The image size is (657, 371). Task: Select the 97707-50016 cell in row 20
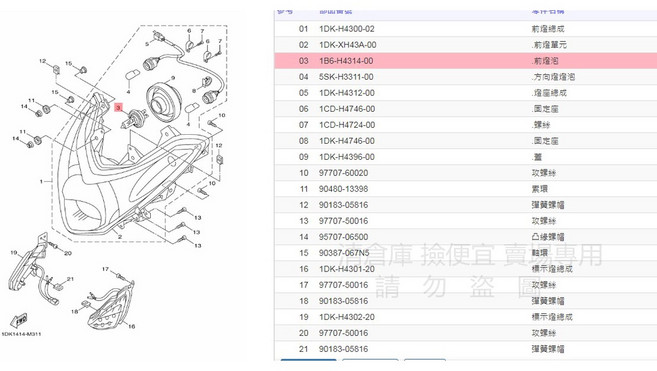[x=343, y=333]
